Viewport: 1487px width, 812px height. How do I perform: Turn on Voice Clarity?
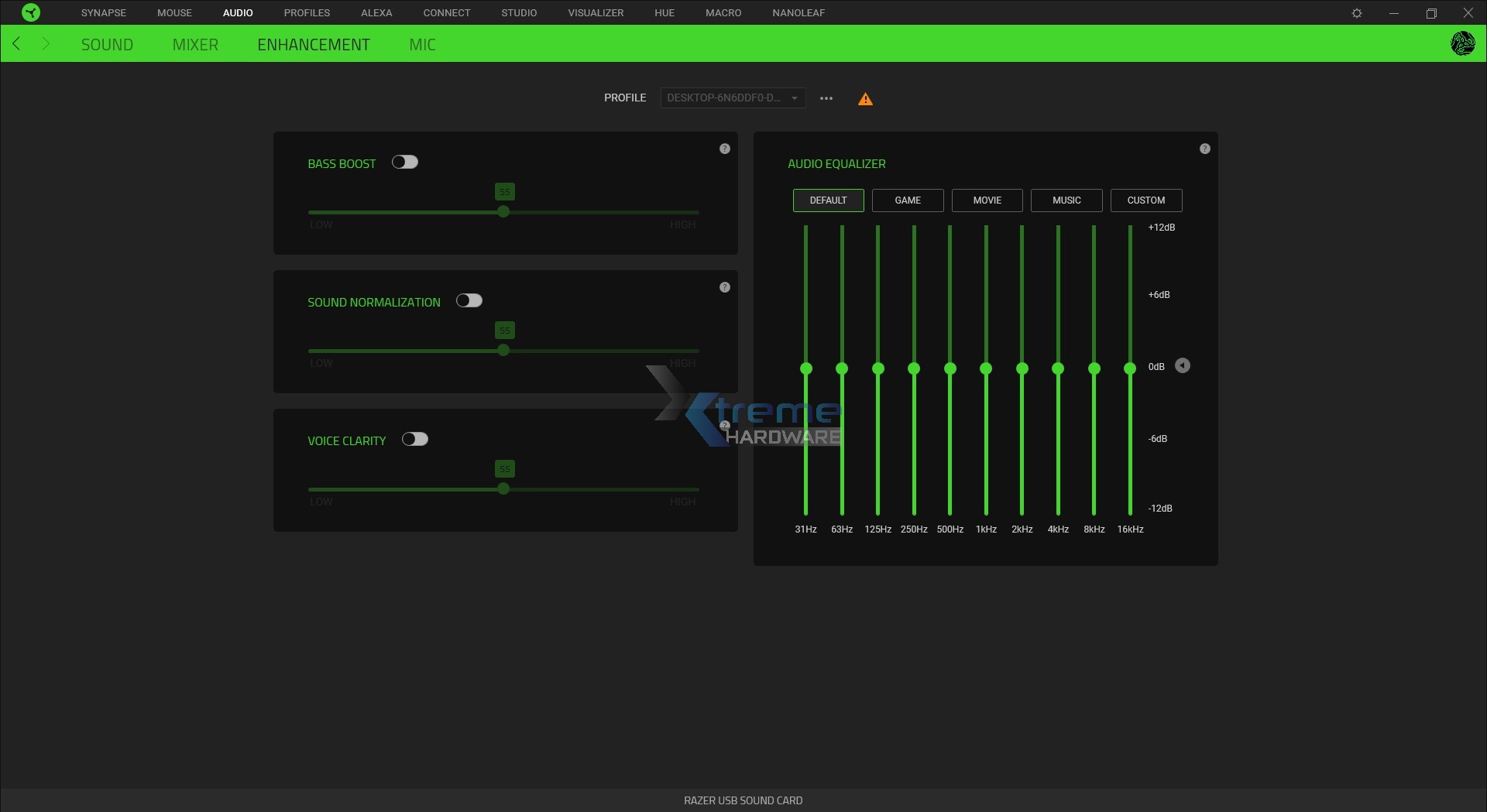pyautogui.click(x=416, y=439)
